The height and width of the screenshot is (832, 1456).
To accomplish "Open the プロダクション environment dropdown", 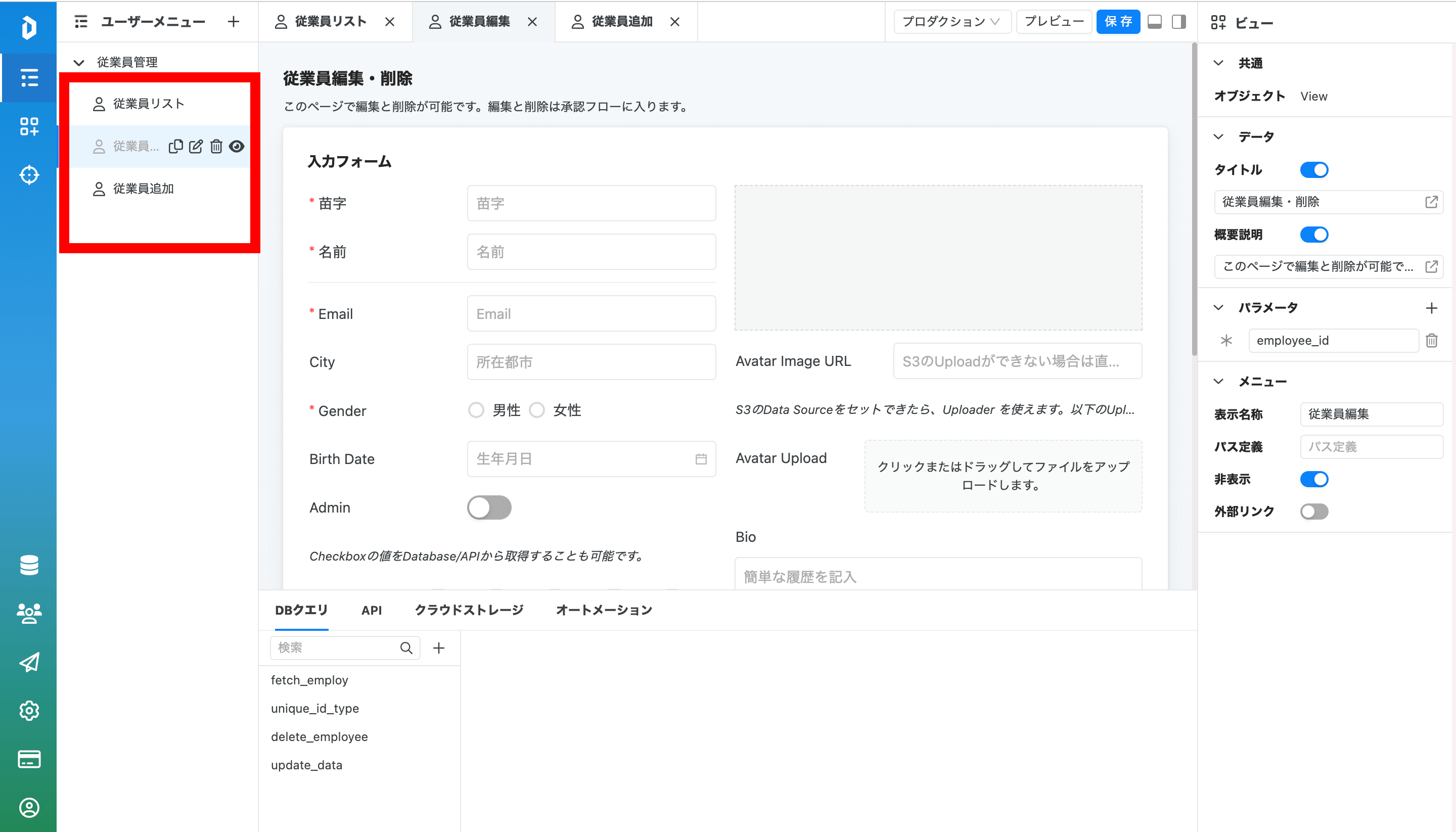I will coord(951,22).
